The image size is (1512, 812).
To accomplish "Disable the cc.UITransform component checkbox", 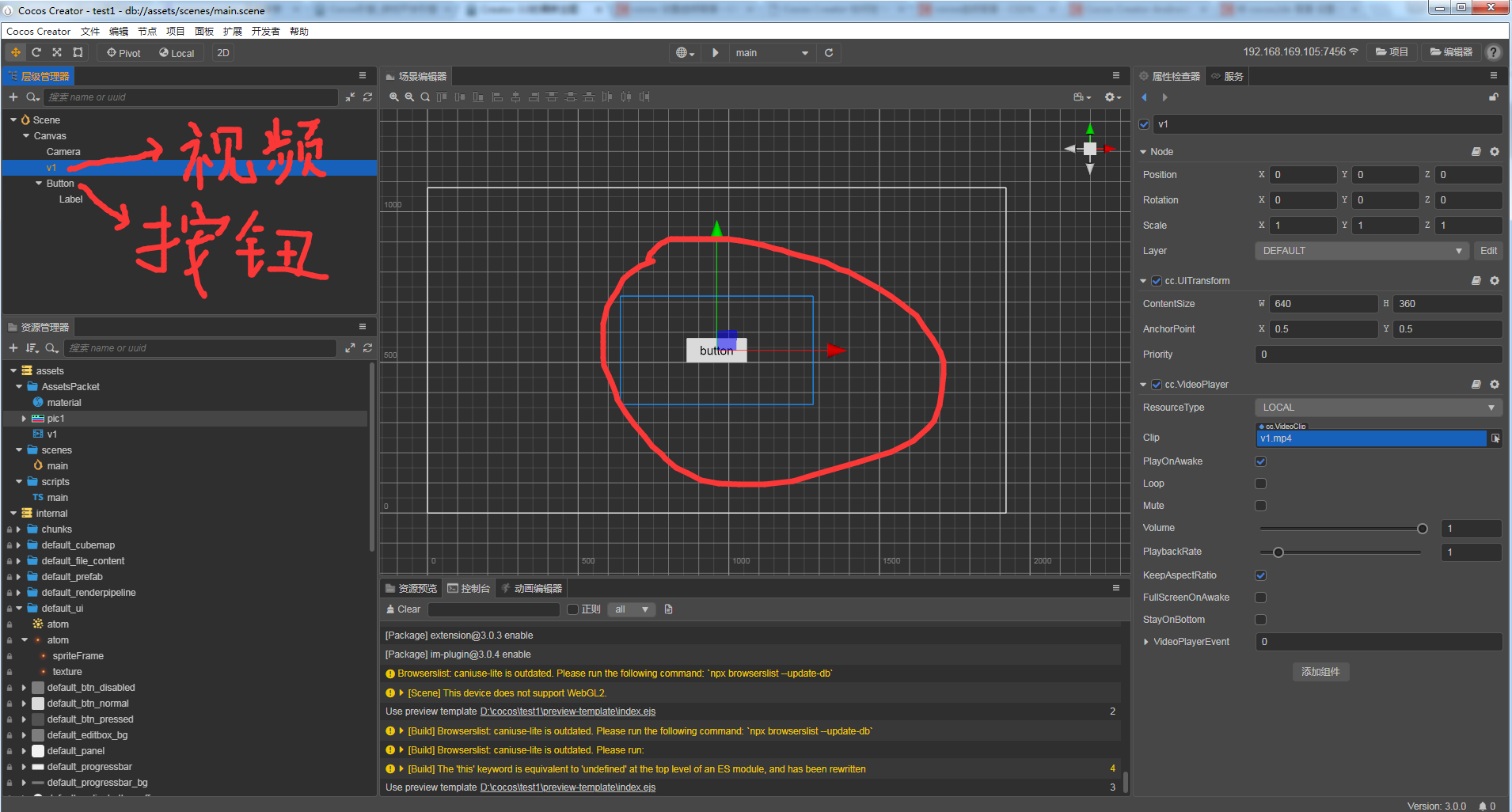I will (1157, 281).
